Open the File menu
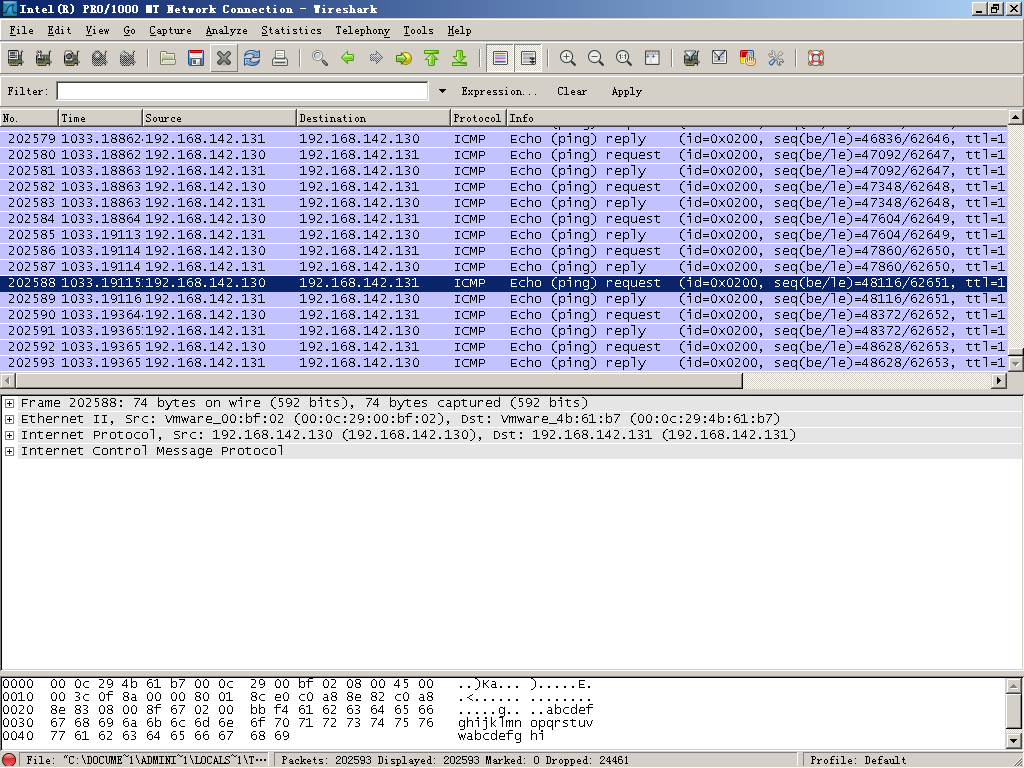Image resolution: width=1024 pixels, height=768 pixels. click(x=21, y=31)
